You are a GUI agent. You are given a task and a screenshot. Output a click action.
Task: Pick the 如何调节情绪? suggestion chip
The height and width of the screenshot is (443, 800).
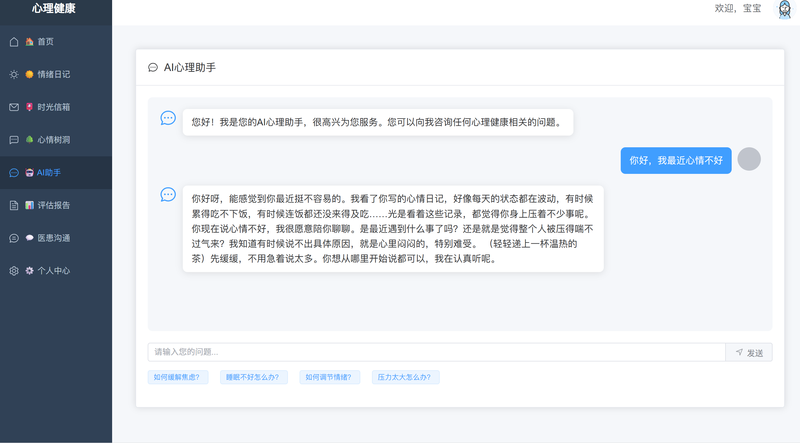point(330,378)
